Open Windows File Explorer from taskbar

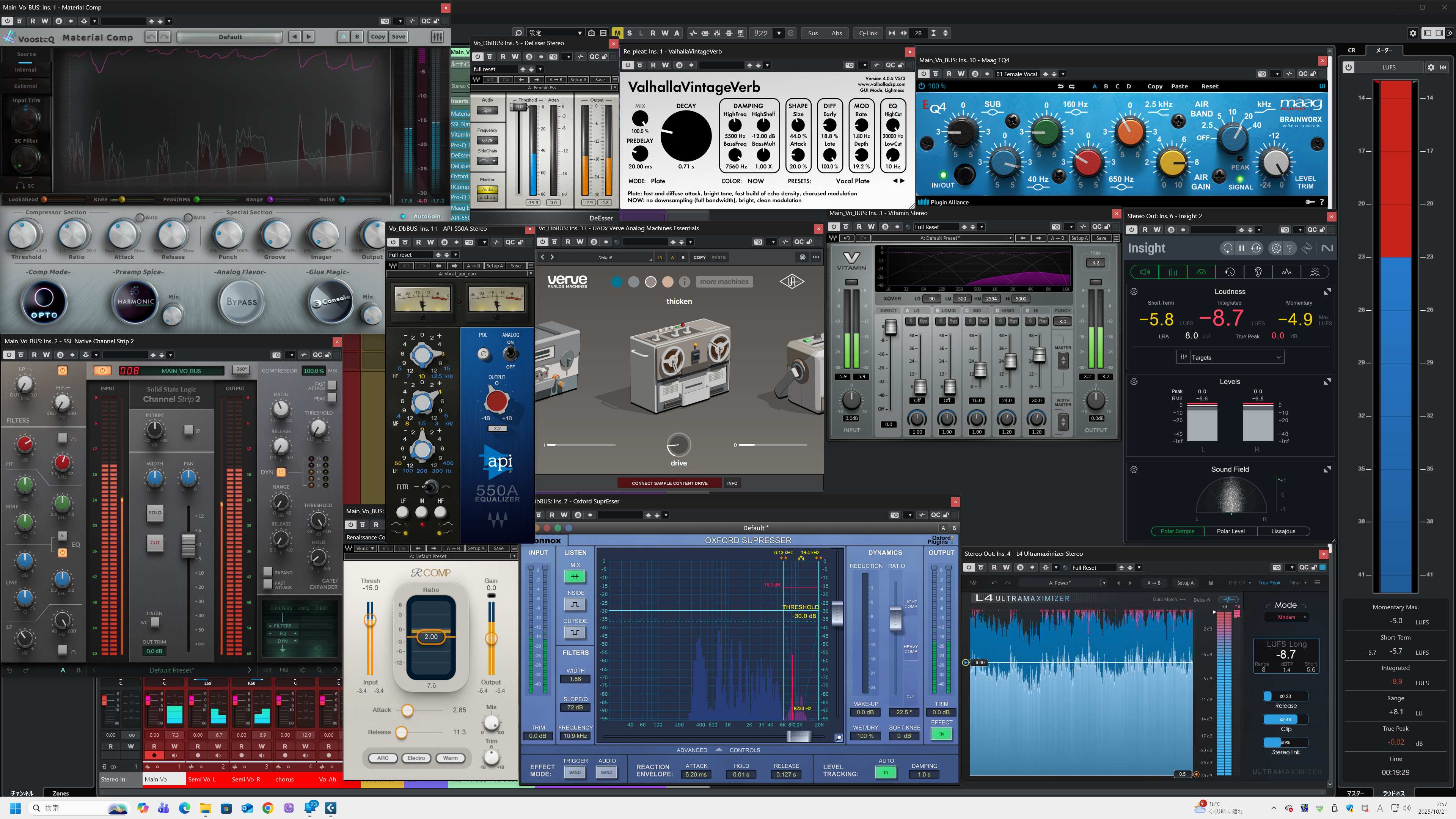click(205, 808)
